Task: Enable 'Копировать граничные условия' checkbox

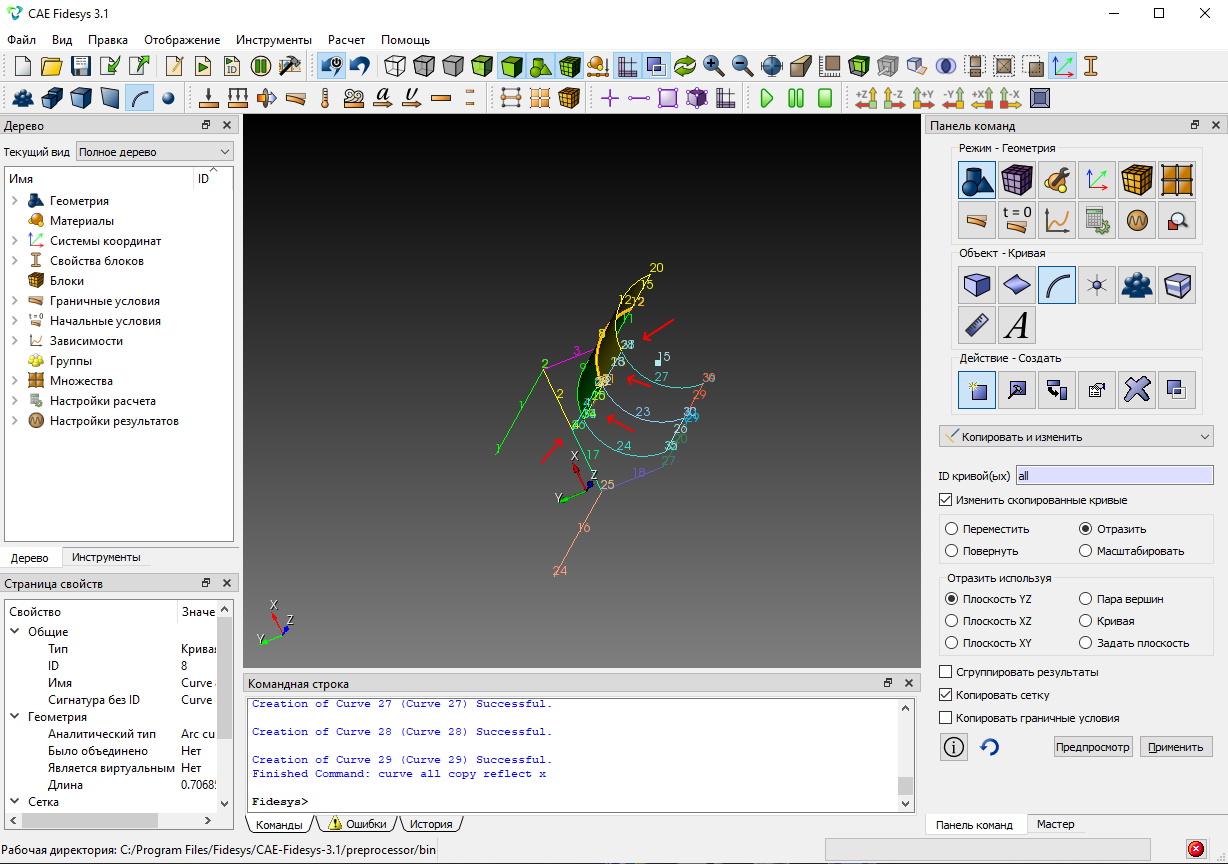Action: (x=946, y=718)
